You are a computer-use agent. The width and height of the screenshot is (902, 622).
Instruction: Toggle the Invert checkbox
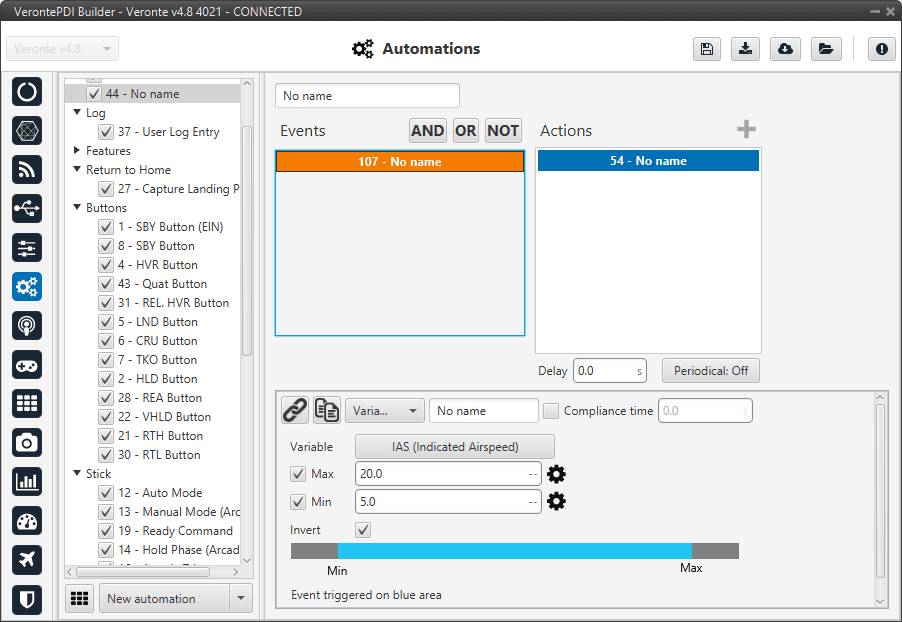(x=364, y=530)
